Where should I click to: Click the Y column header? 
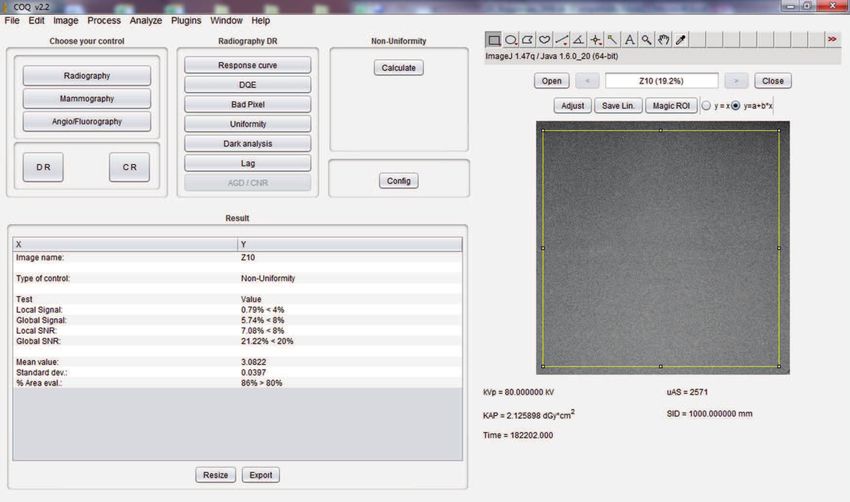coord(350,244)
